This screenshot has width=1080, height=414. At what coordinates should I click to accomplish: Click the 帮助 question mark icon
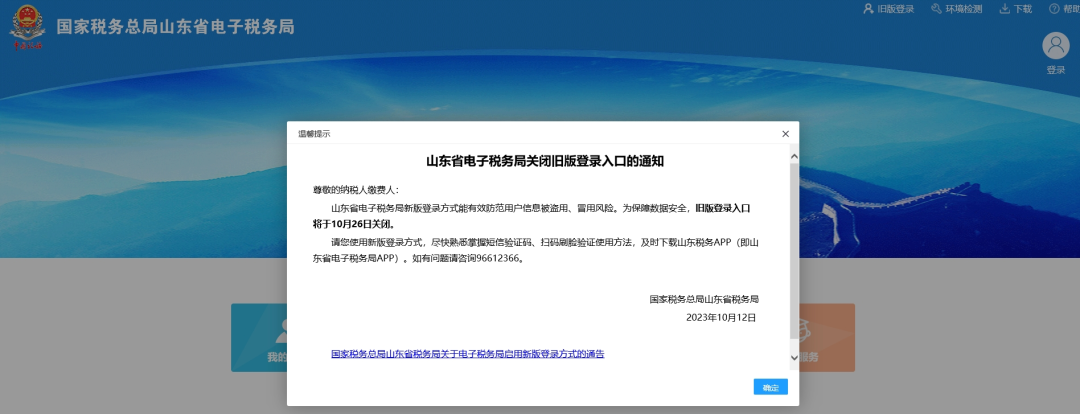1054,8
